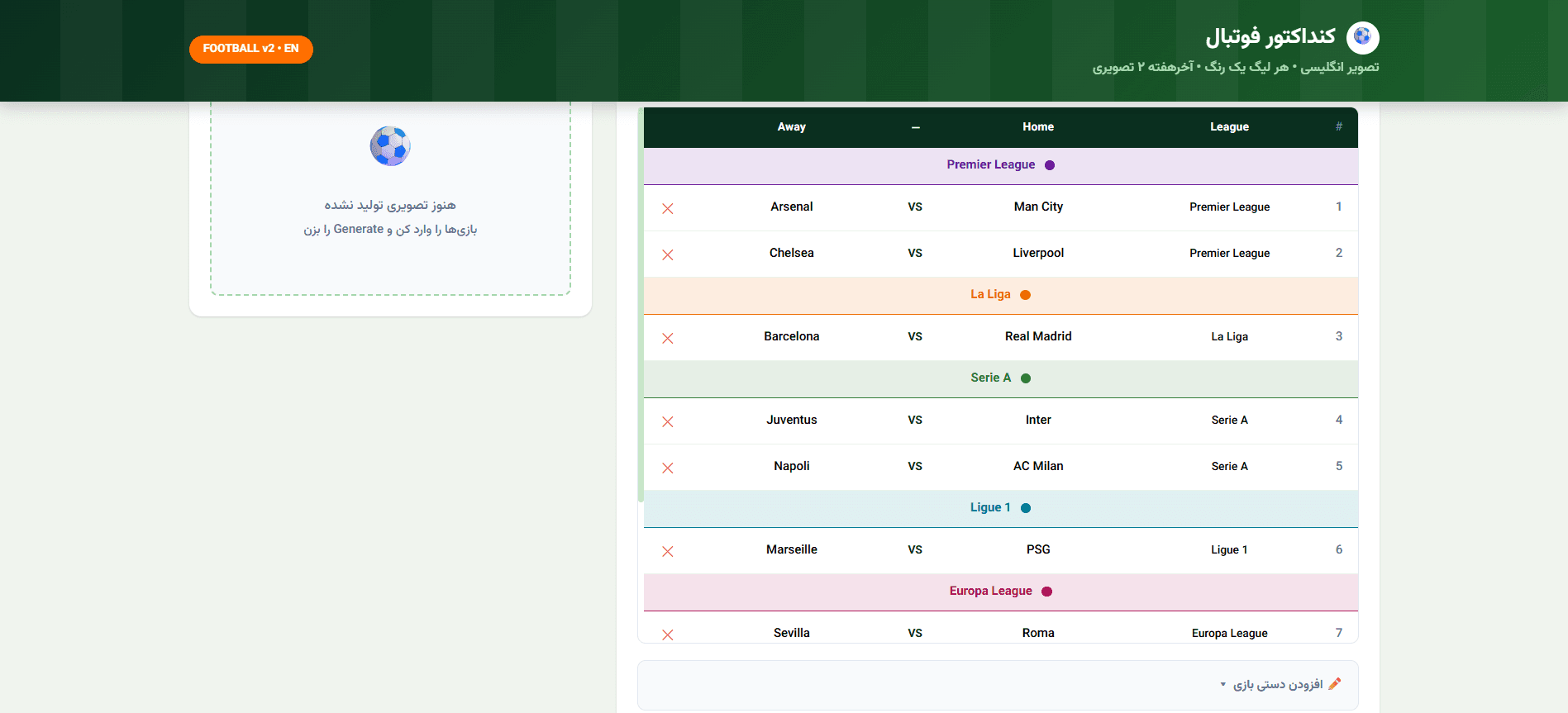This screenshot has height=713, width=1568.
Task: Click the Marseille cell
Action: 791,549
